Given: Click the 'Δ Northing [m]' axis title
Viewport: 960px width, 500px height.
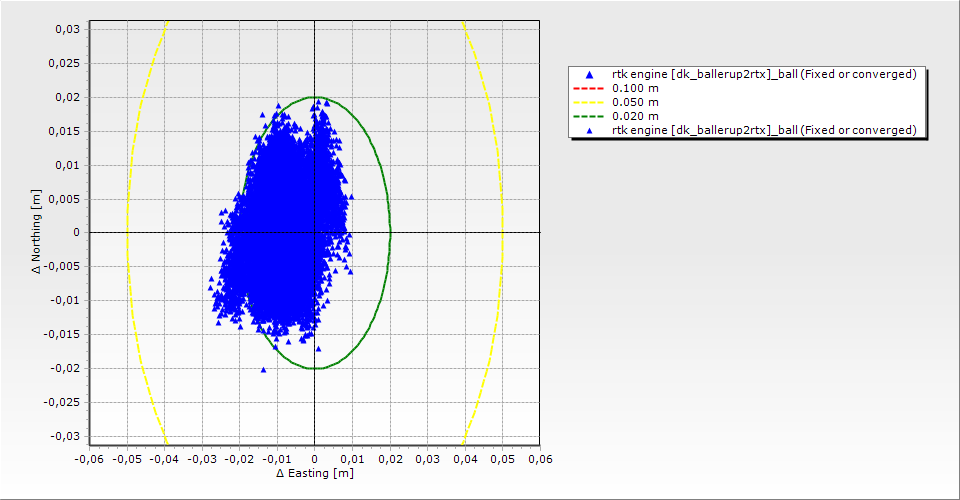Looking at the screenshot, I should pos(36,231).
